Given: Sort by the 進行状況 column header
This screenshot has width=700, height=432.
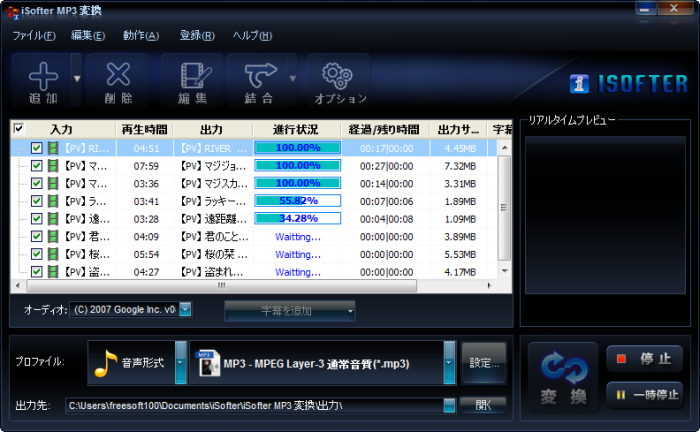Looking at the screenshot, I should 297,129.
